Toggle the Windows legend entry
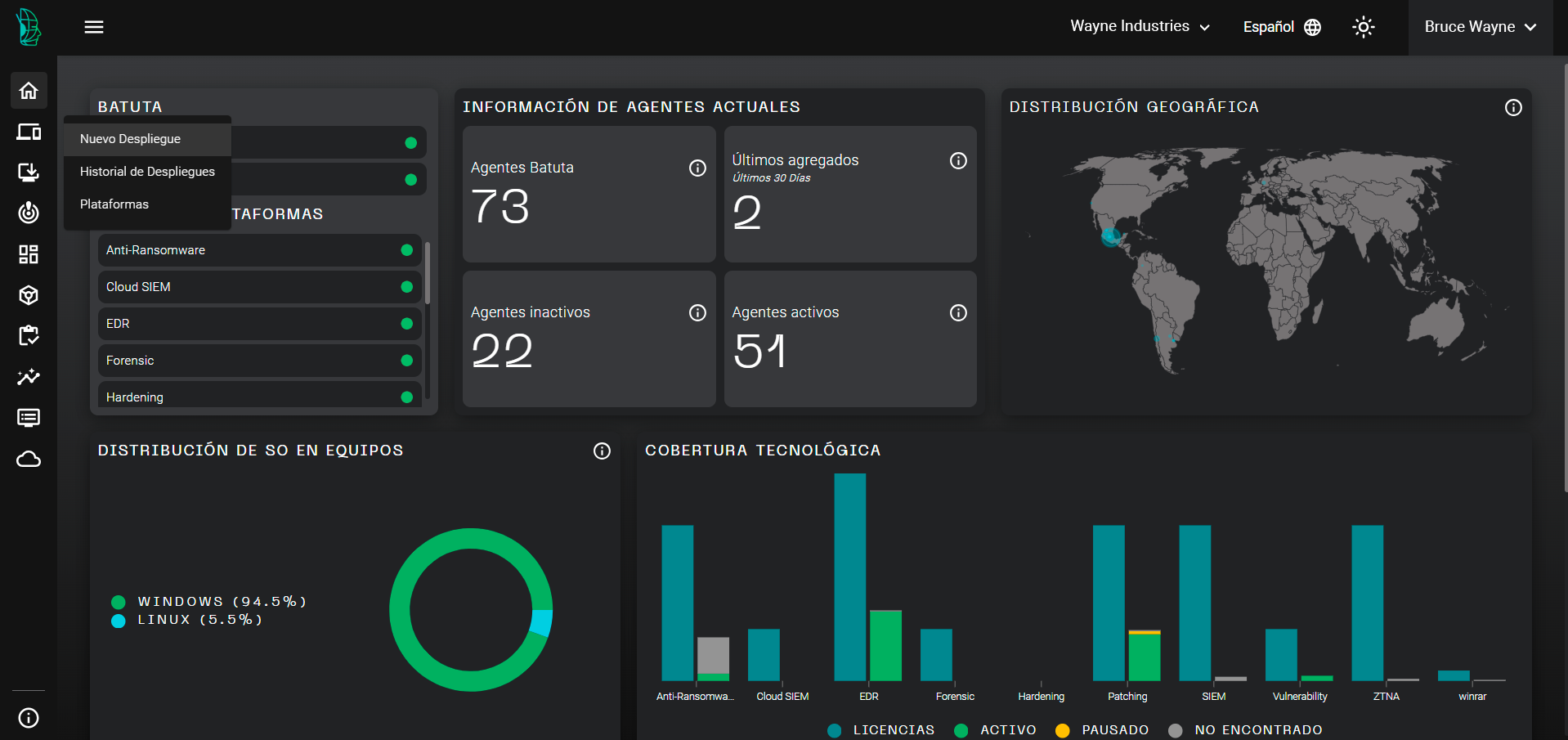 pyautogui.click(x=210, y=602)
